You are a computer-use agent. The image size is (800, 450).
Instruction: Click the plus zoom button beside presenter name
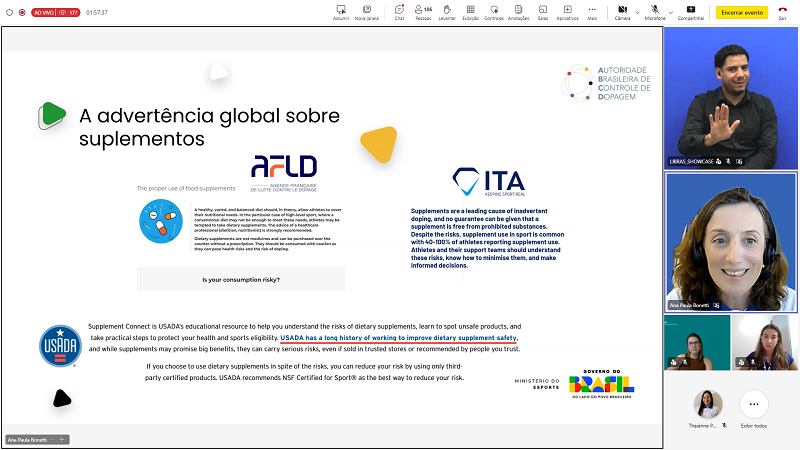62,440
